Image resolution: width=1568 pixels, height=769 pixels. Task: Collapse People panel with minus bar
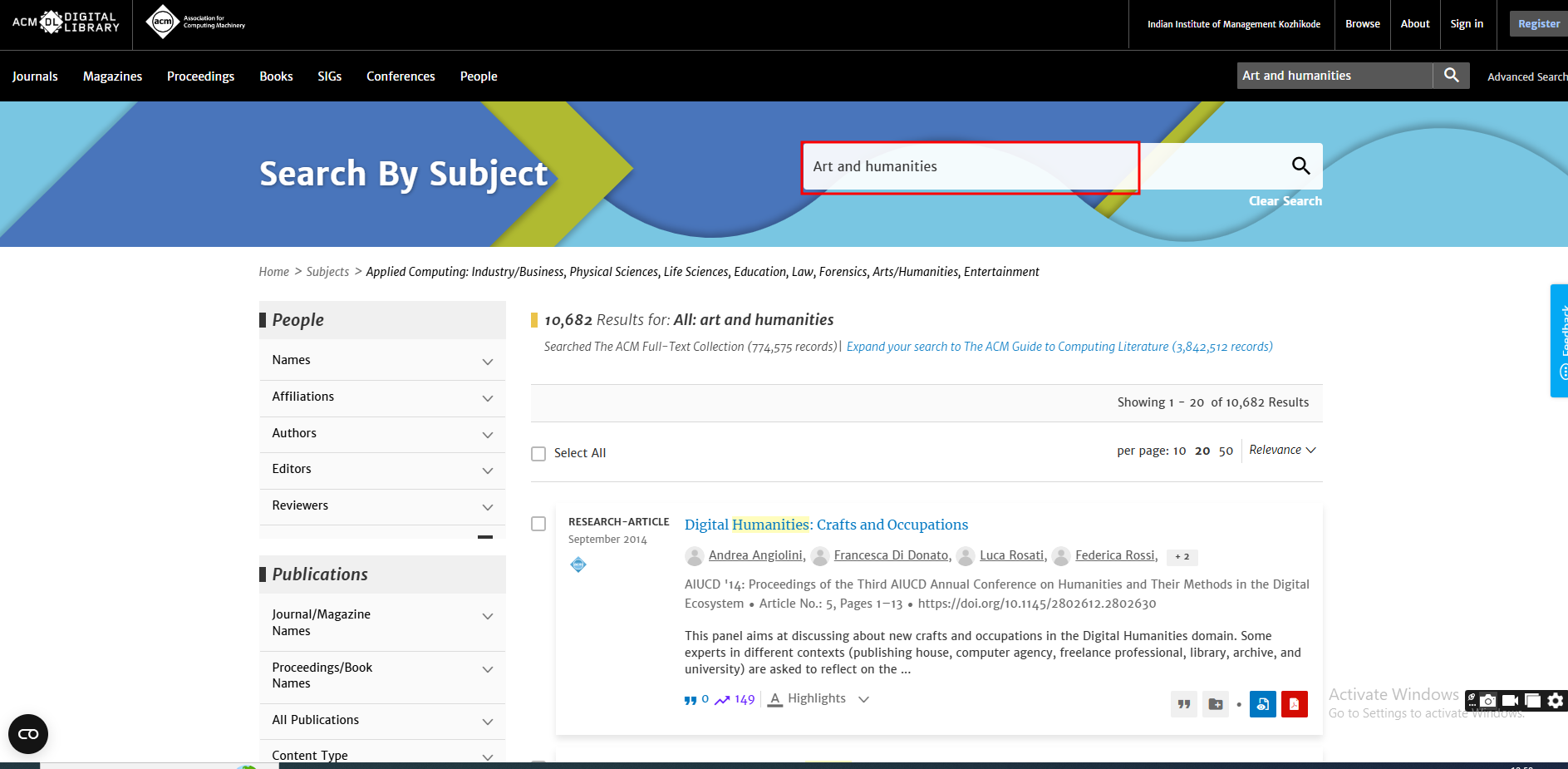(485, 537)
